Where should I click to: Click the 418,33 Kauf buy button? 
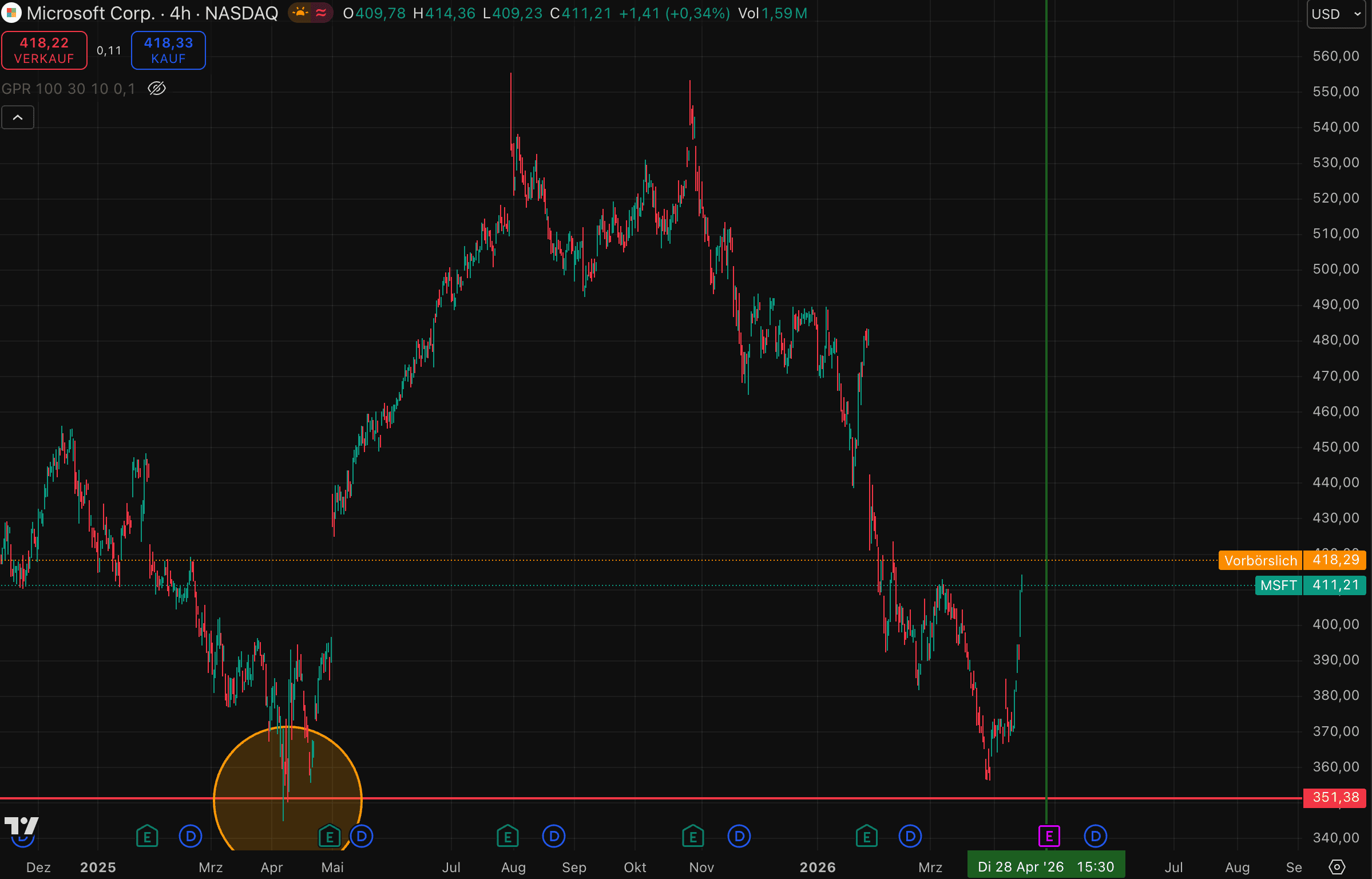168,50
